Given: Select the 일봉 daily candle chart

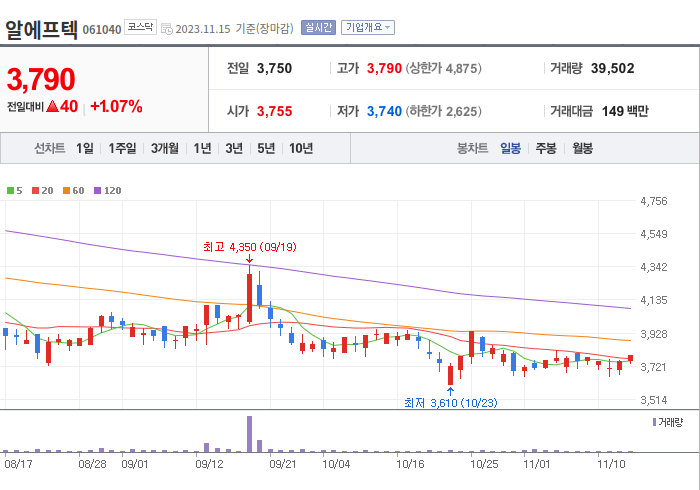Looking at the screenshot, I should 510,148.
